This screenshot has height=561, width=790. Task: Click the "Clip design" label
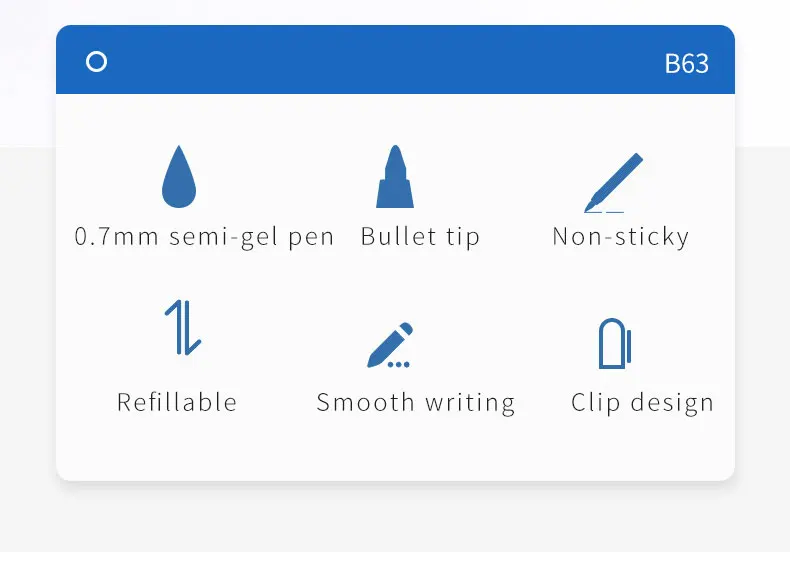click(x=642, y=403)
